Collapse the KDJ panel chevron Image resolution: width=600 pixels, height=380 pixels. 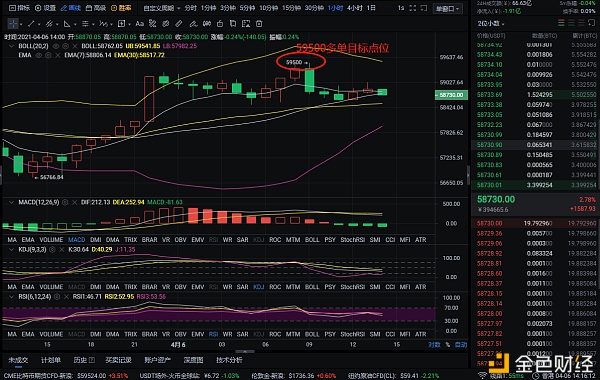(x=11, y=250)
